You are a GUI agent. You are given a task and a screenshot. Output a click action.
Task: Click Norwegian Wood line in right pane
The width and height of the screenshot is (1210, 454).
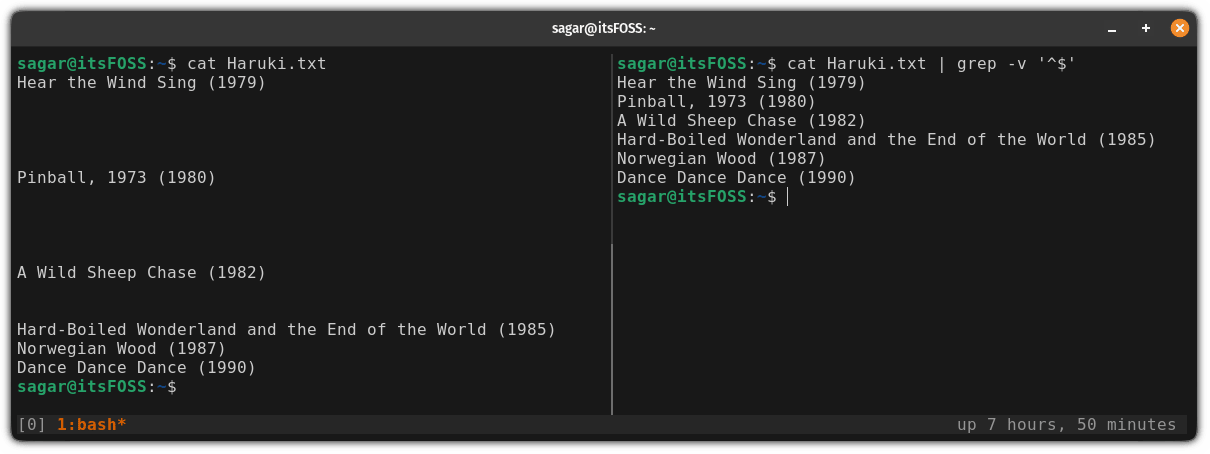click(721, 159)
